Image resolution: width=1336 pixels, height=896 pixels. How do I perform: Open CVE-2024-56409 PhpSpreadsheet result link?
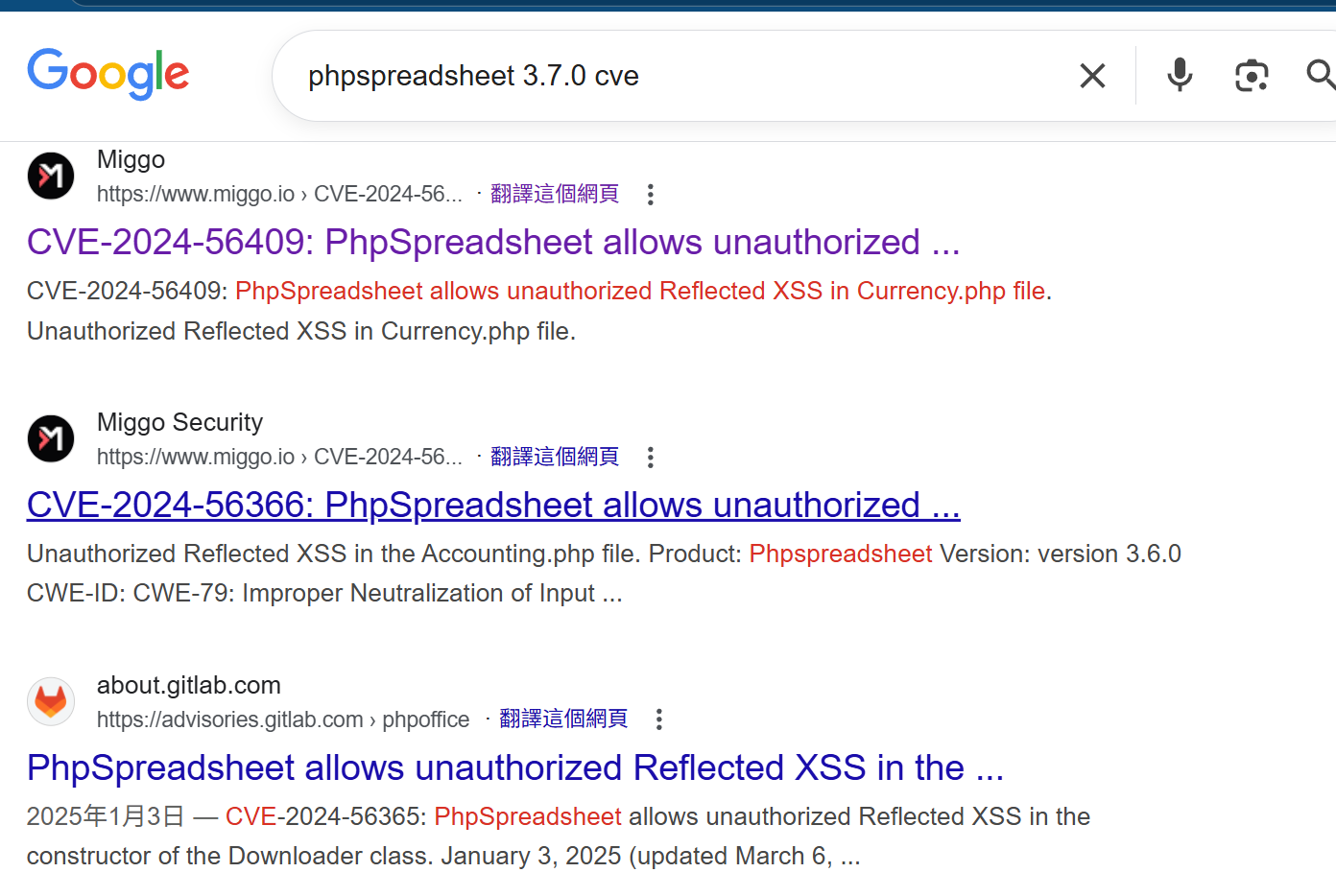point(493,243)
